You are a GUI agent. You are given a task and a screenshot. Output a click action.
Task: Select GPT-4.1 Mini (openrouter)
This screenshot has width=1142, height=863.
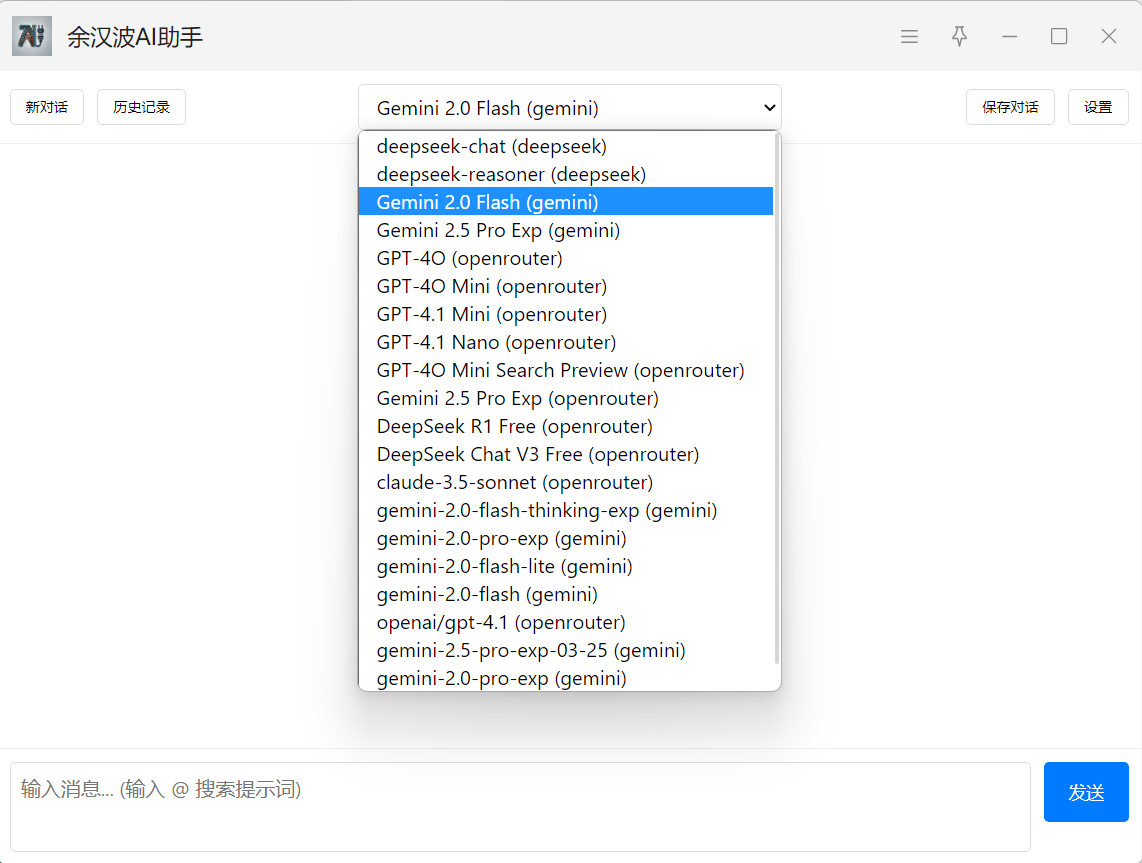566,314
